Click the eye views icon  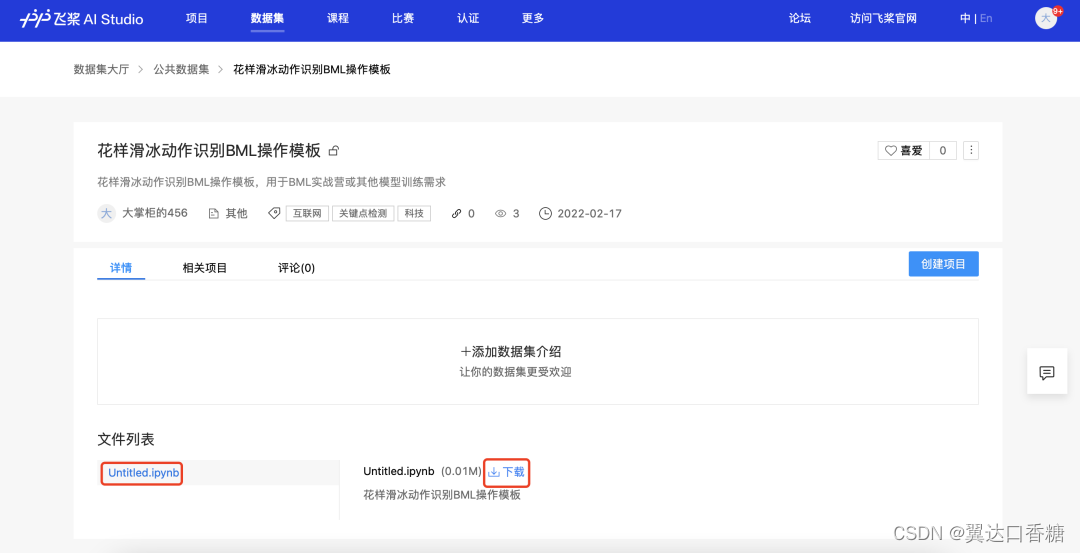(501, 213)
